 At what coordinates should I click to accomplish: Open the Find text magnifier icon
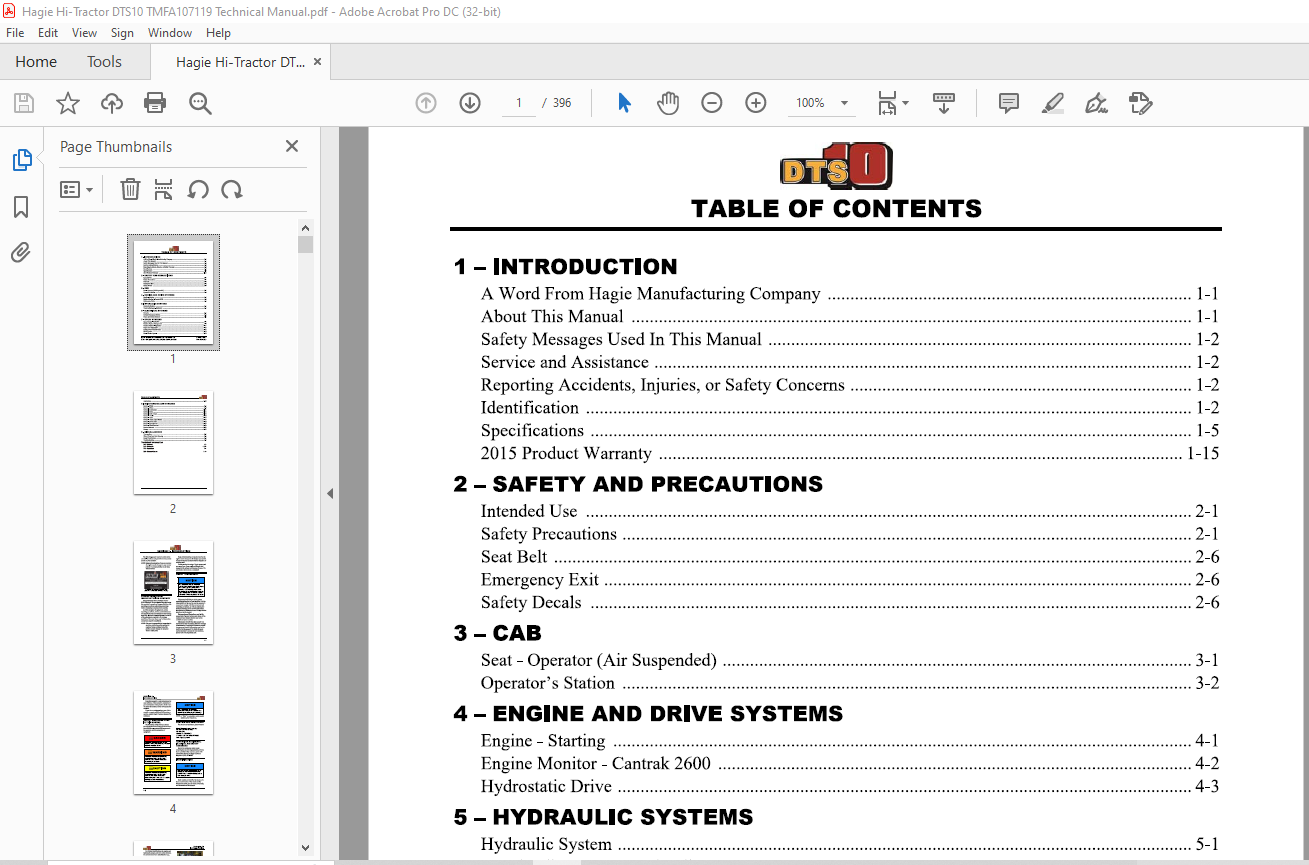[x=200, y=103]
